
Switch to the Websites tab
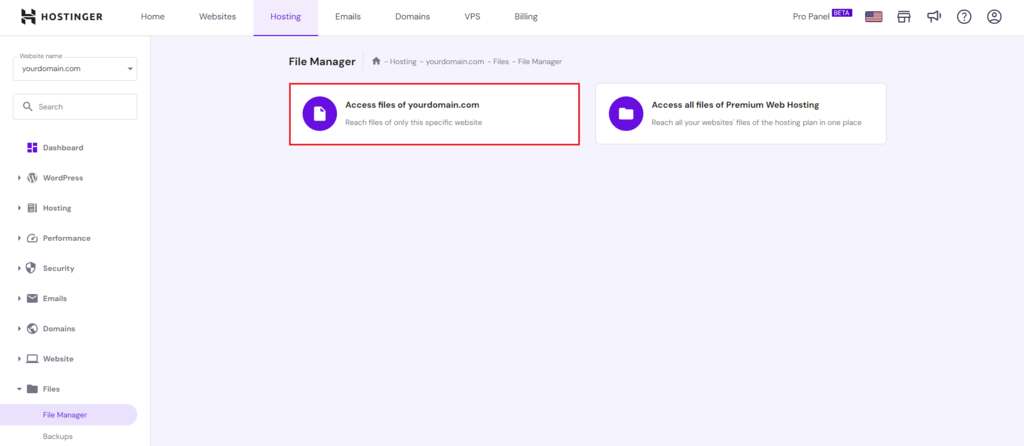pyautogui.click(x=217, y=17)
